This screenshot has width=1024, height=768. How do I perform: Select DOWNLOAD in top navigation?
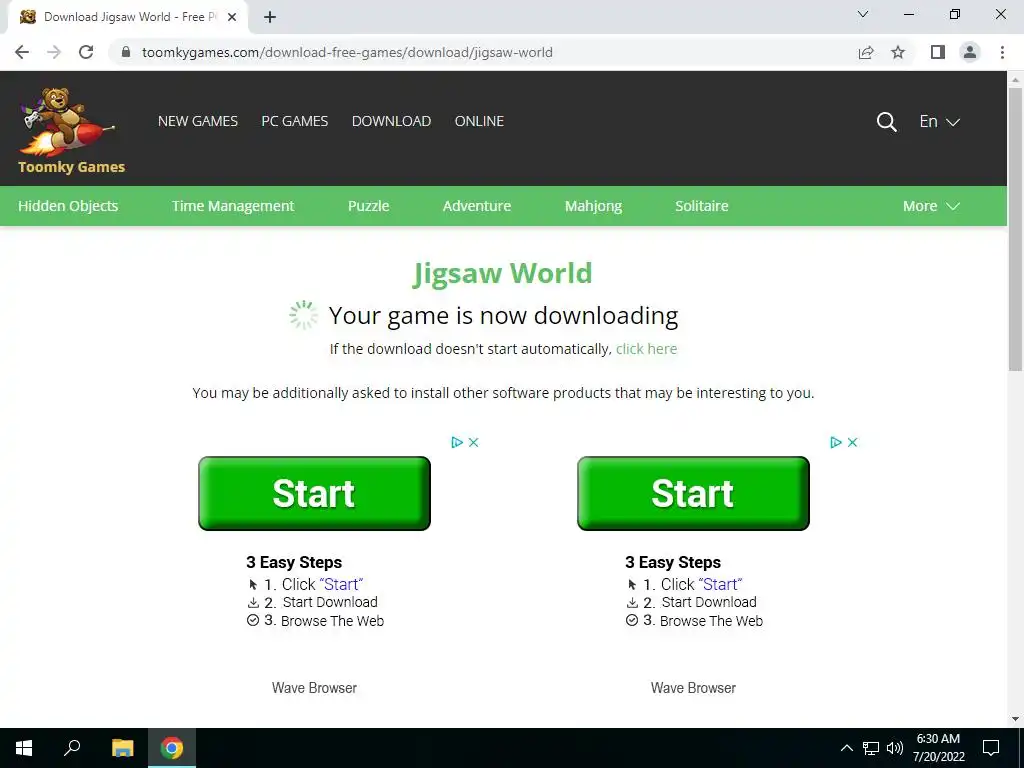tap(391, 121)
